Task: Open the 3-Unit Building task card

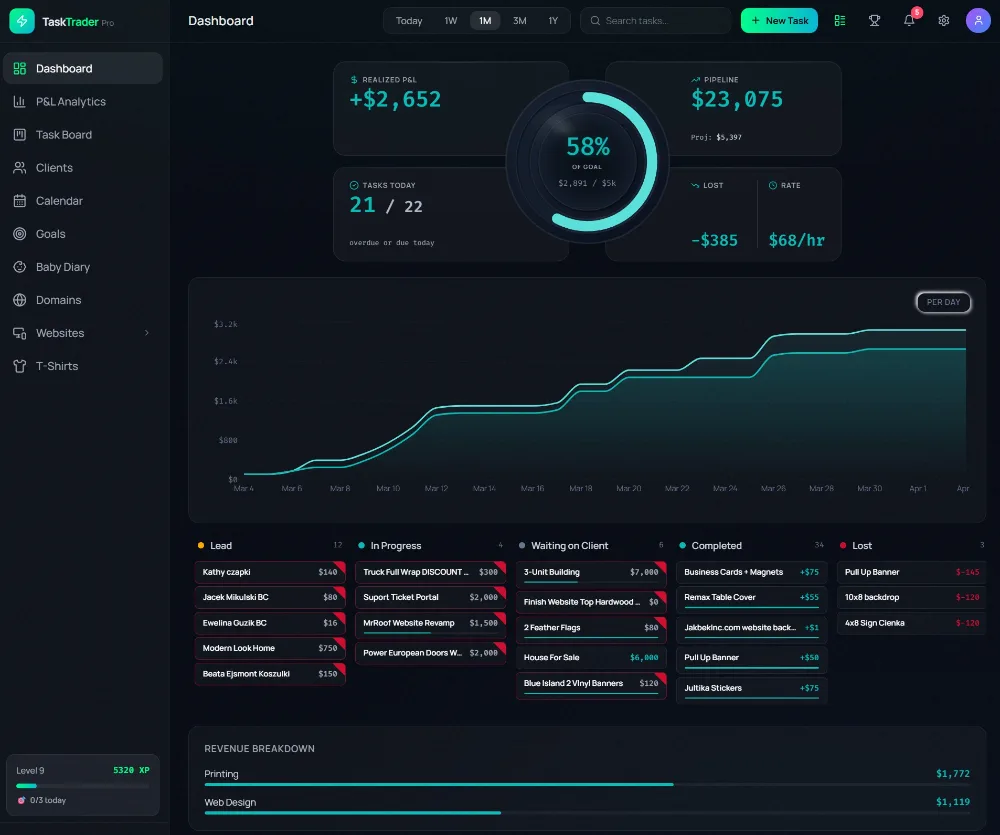Action: coord(591,573)
